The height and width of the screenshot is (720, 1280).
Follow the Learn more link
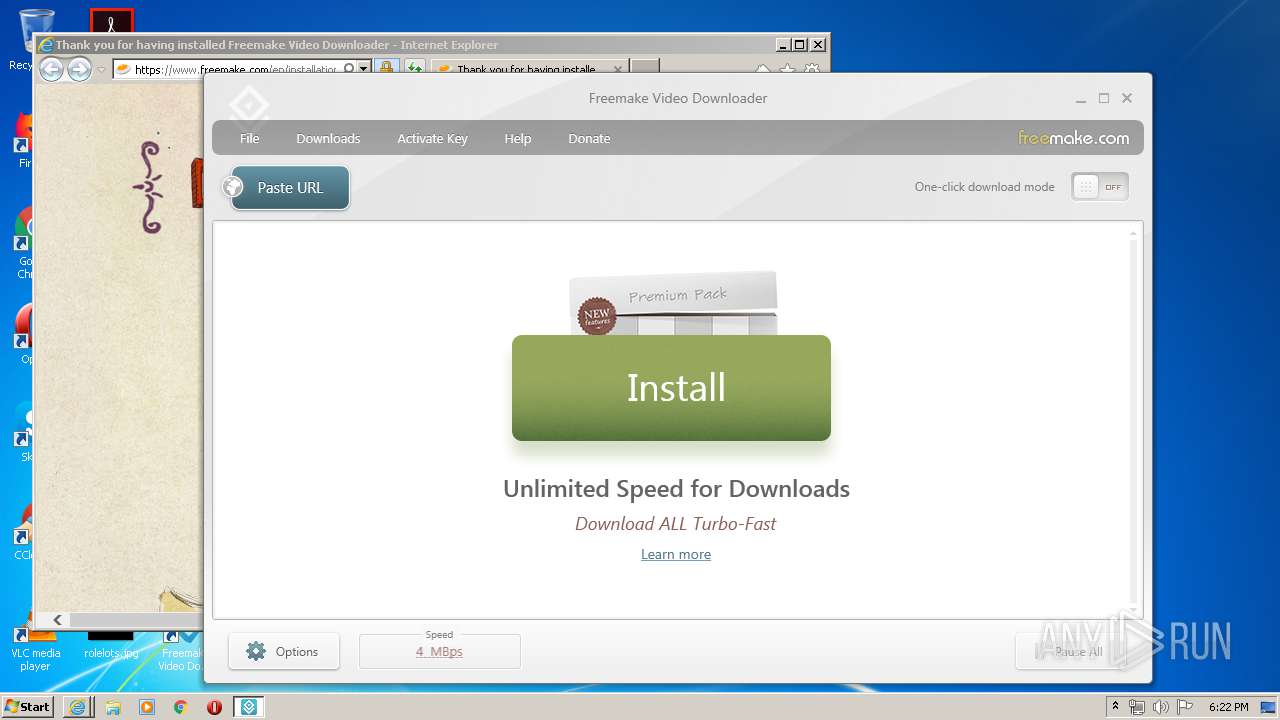[676, 554]
